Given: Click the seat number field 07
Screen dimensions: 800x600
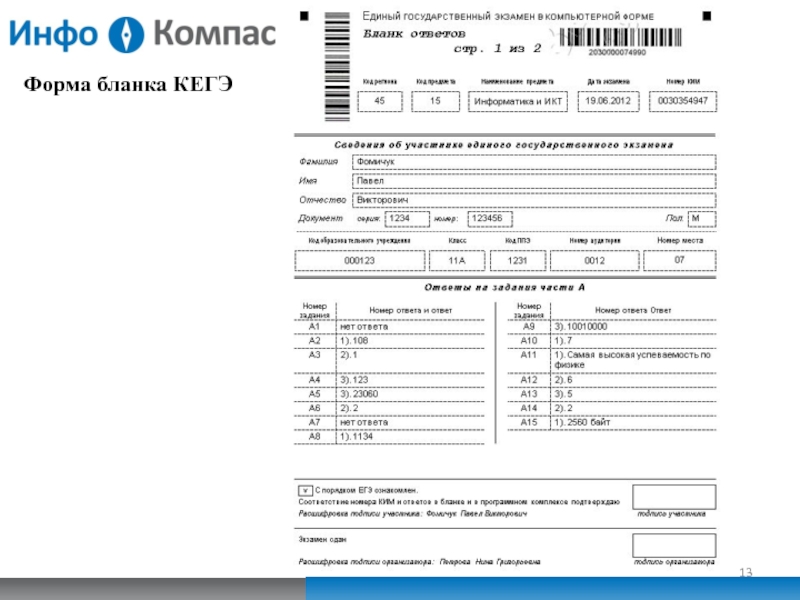Looking at the screenshot, I should coord(680,261).
